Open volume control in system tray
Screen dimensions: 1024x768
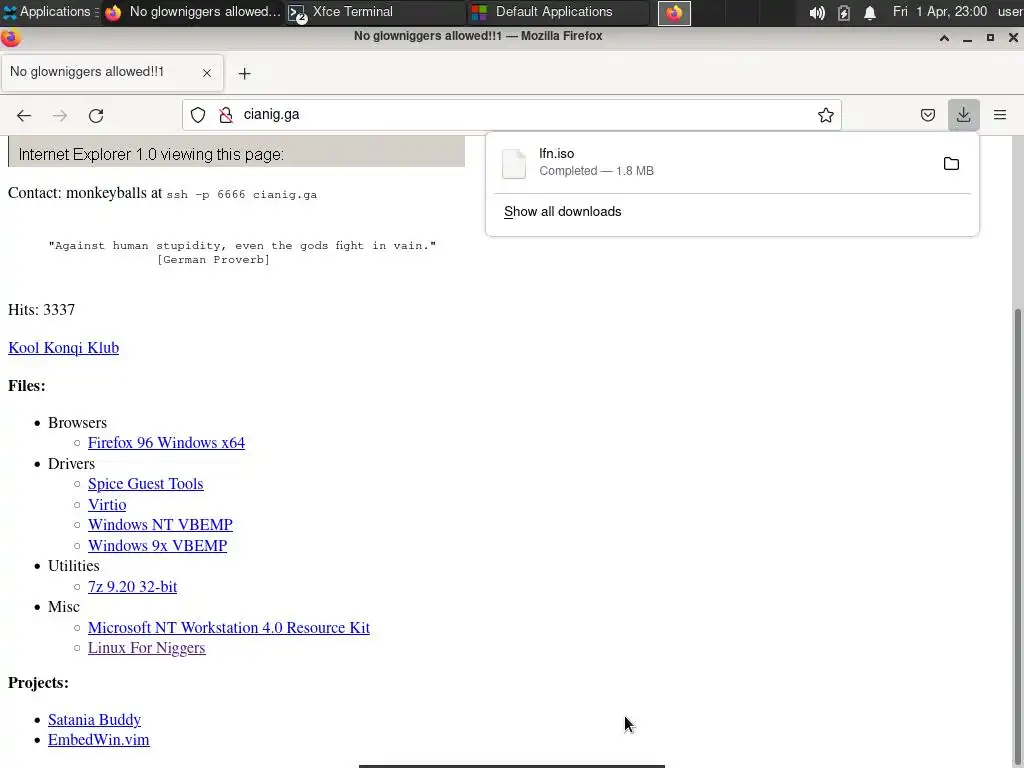click(816, 12)
